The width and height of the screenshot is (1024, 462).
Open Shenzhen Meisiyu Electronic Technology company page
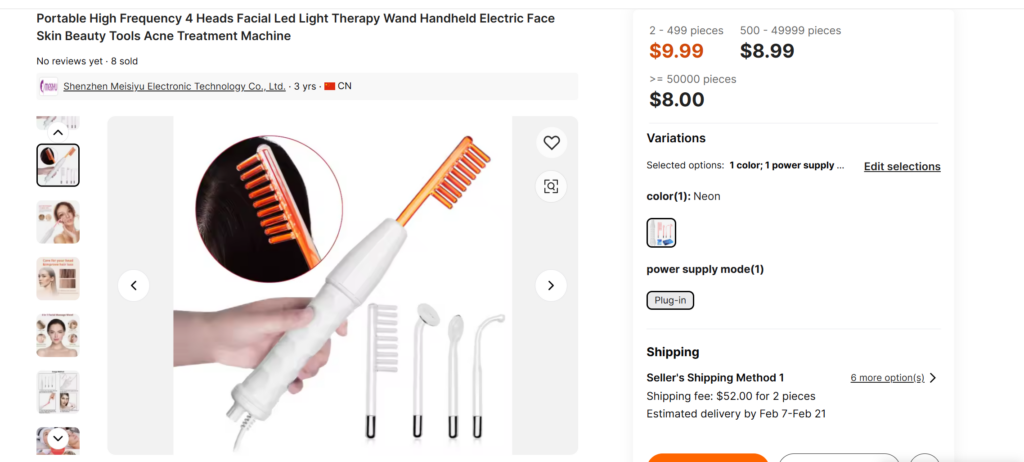pos(174,87)
